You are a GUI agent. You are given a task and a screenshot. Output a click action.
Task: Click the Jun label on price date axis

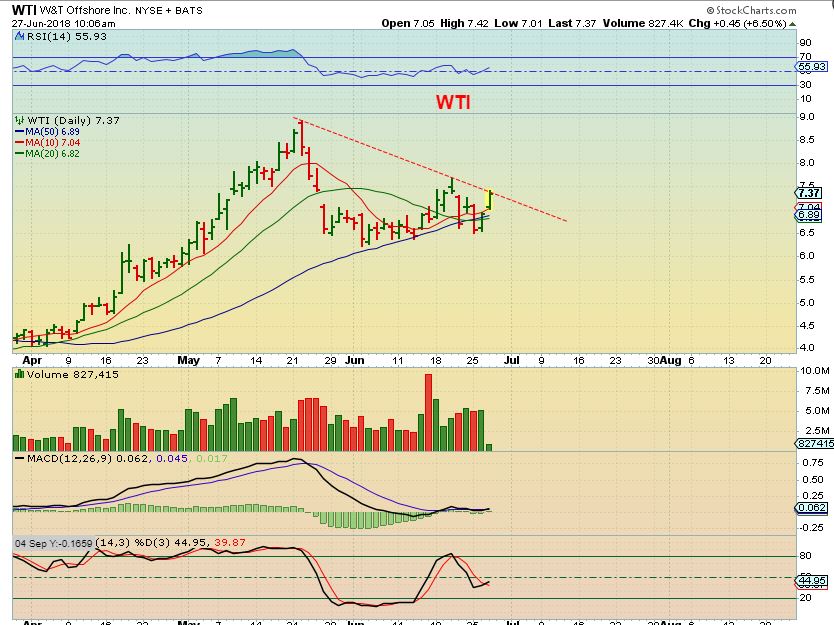coord(354,361)
